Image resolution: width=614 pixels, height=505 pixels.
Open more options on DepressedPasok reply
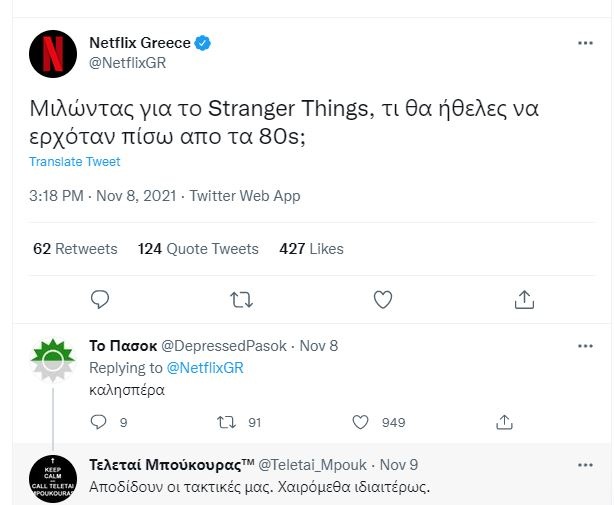pyautogui.click(x=586, y=345)
